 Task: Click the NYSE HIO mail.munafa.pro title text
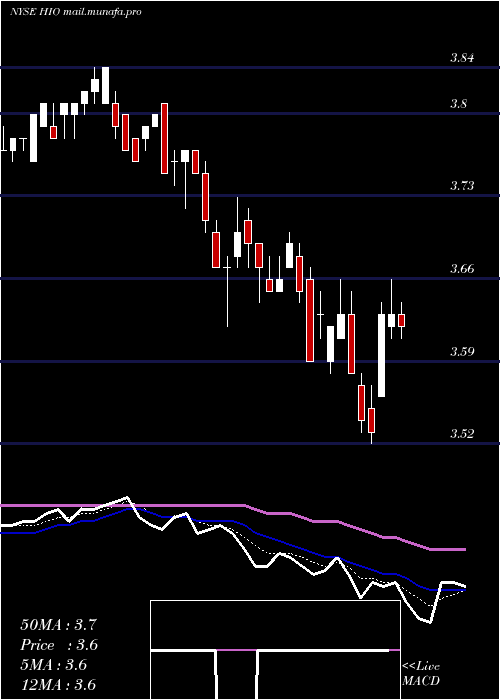coord(76,12)
